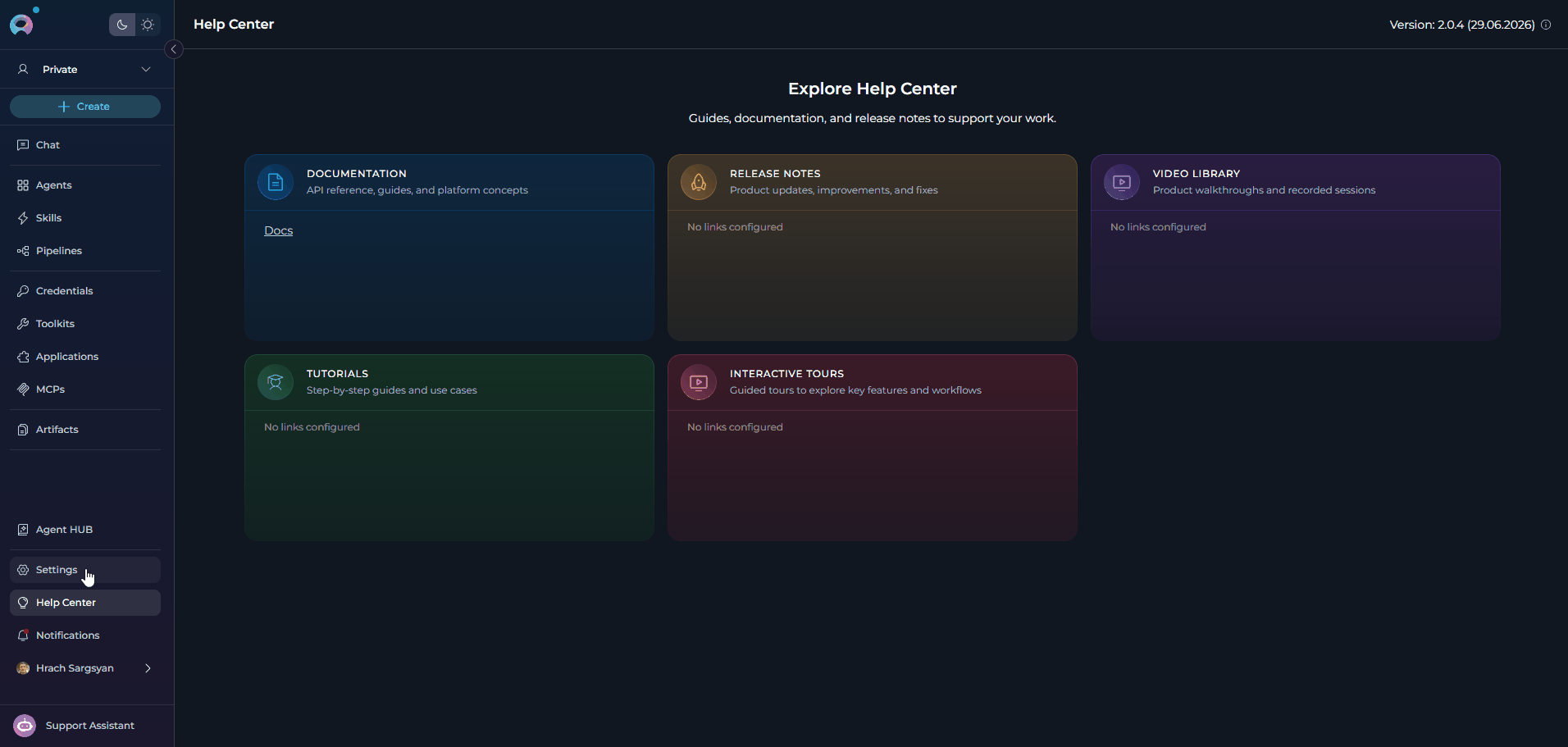1568x747 pixels.
Task: Click the app logo in top-left corner
Action: point(21,25)
